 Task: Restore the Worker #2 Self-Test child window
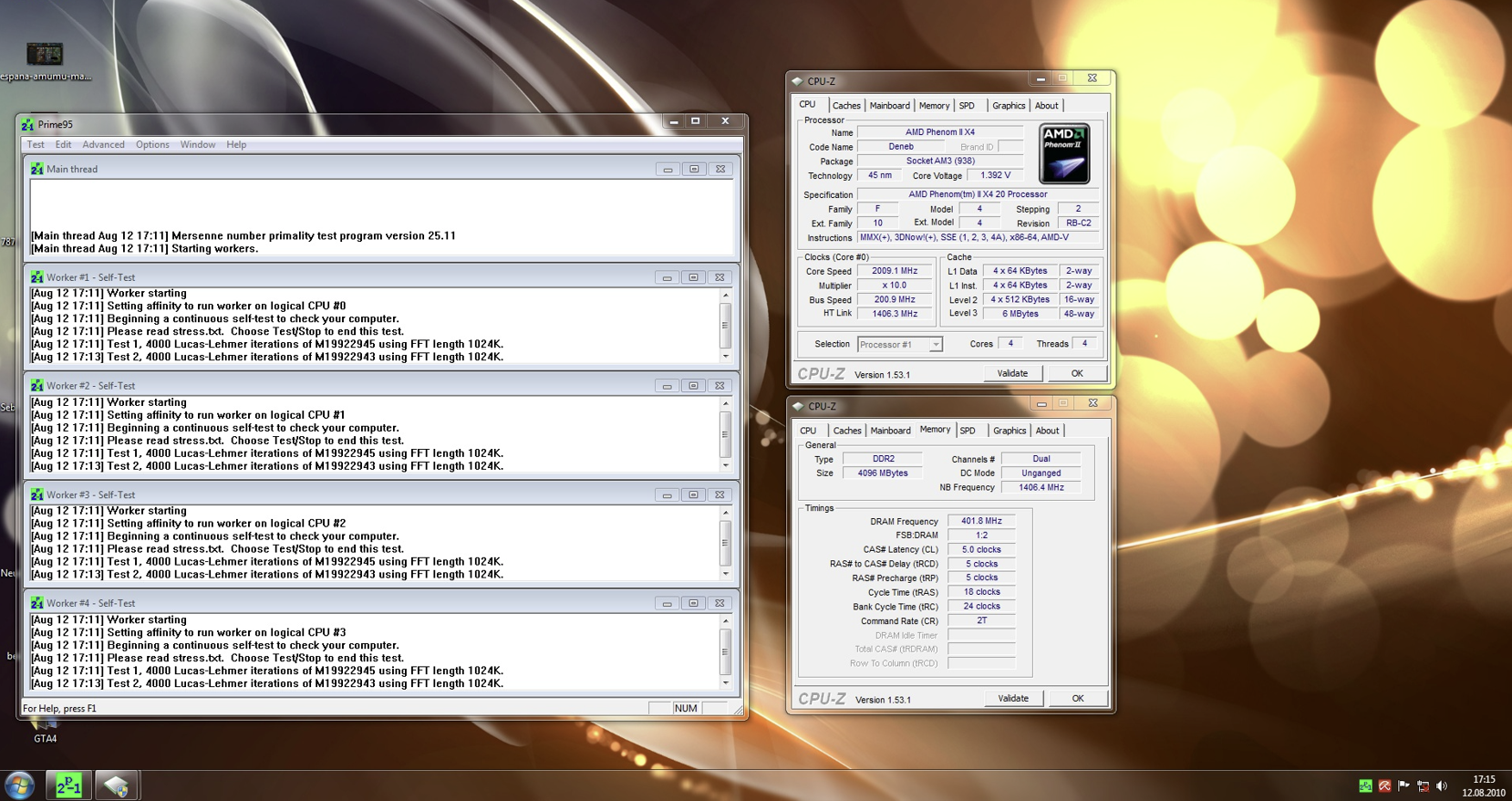(693, 386)
